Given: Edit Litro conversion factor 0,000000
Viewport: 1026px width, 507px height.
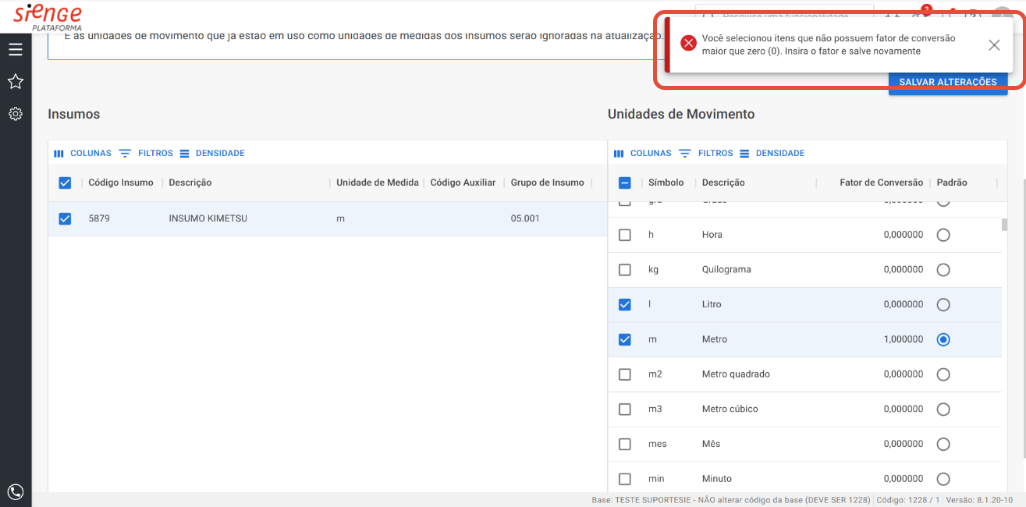Looking at the screenshot, I should click(903, 305).
